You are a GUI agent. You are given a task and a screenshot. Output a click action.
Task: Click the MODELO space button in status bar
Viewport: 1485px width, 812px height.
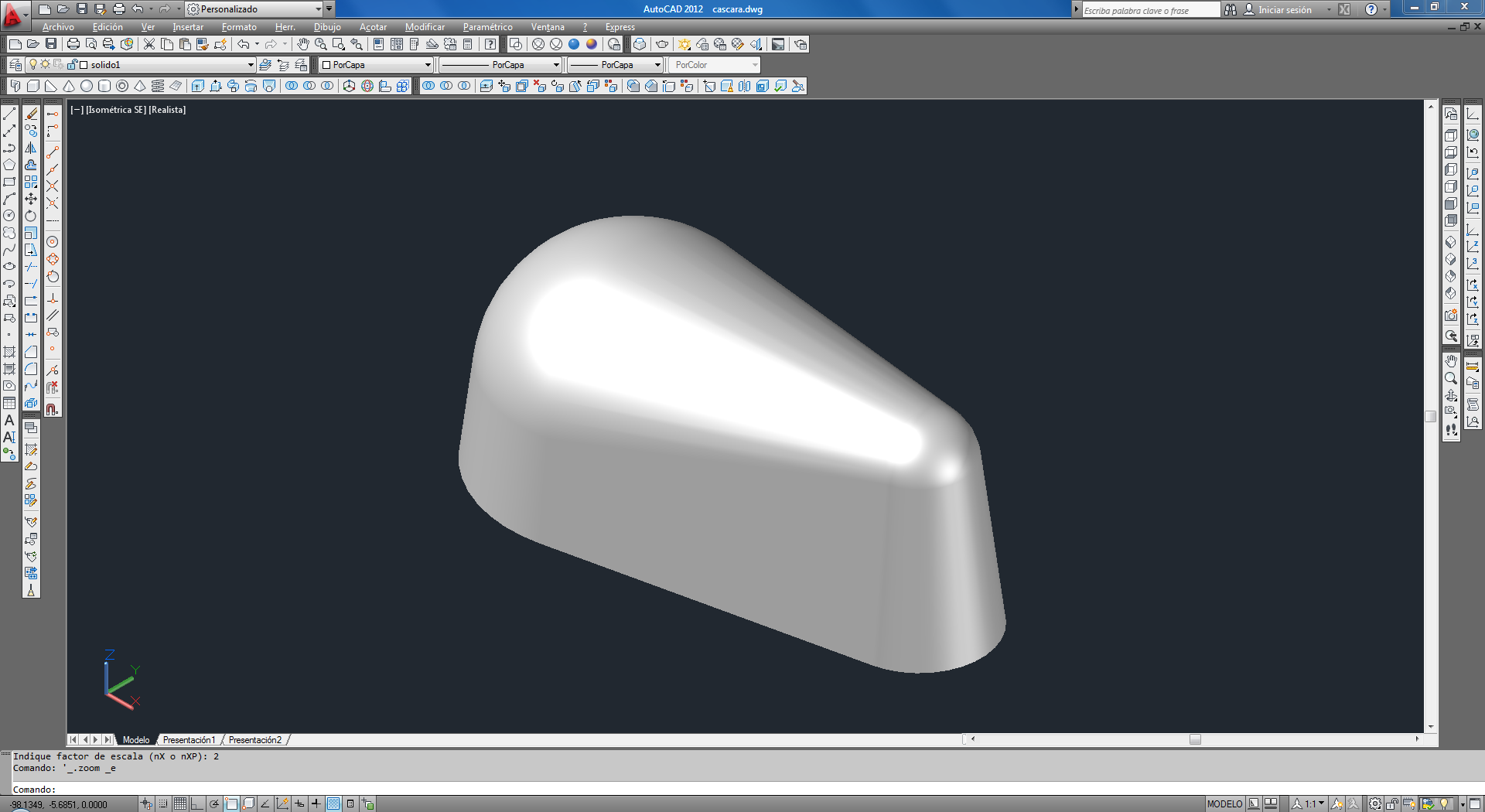pos(1224,803)
